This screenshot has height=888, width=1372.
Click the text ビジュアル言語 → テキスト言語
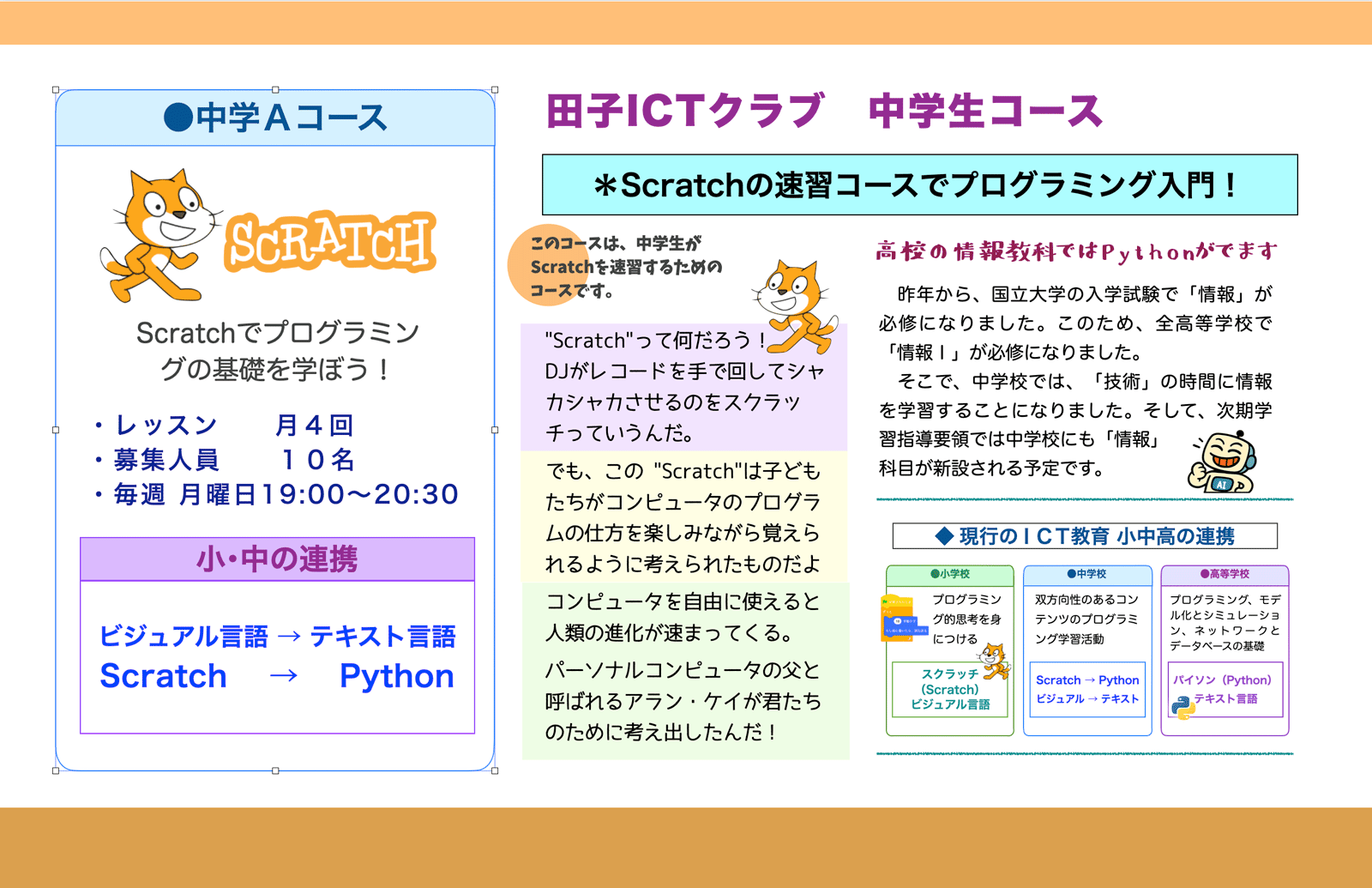pyautogui.click(x=277, y=636)
